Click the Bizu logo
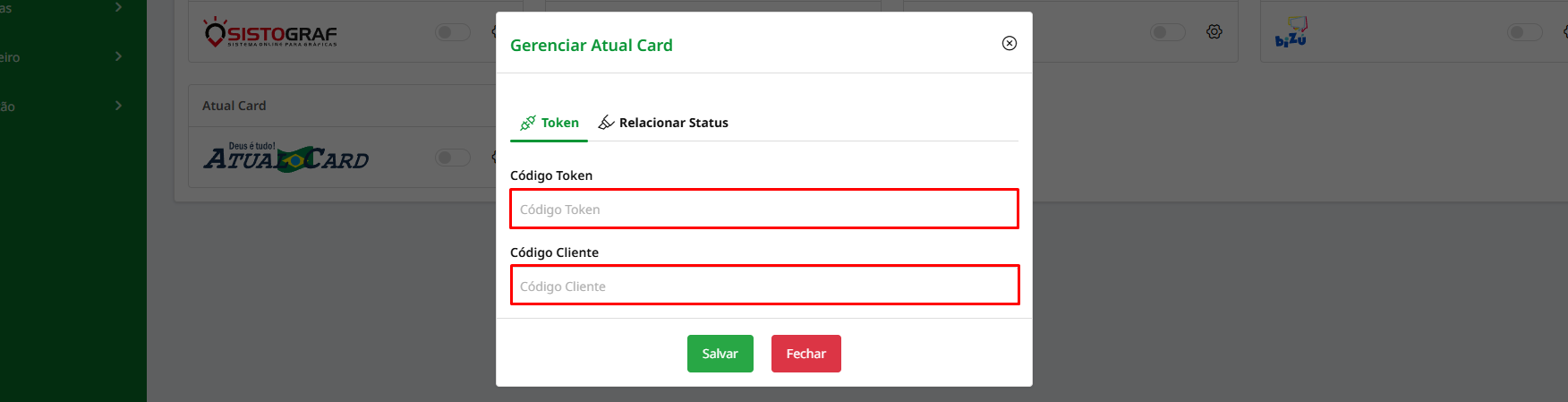Screen dimensions: 1568x402 coord(1291,32)
